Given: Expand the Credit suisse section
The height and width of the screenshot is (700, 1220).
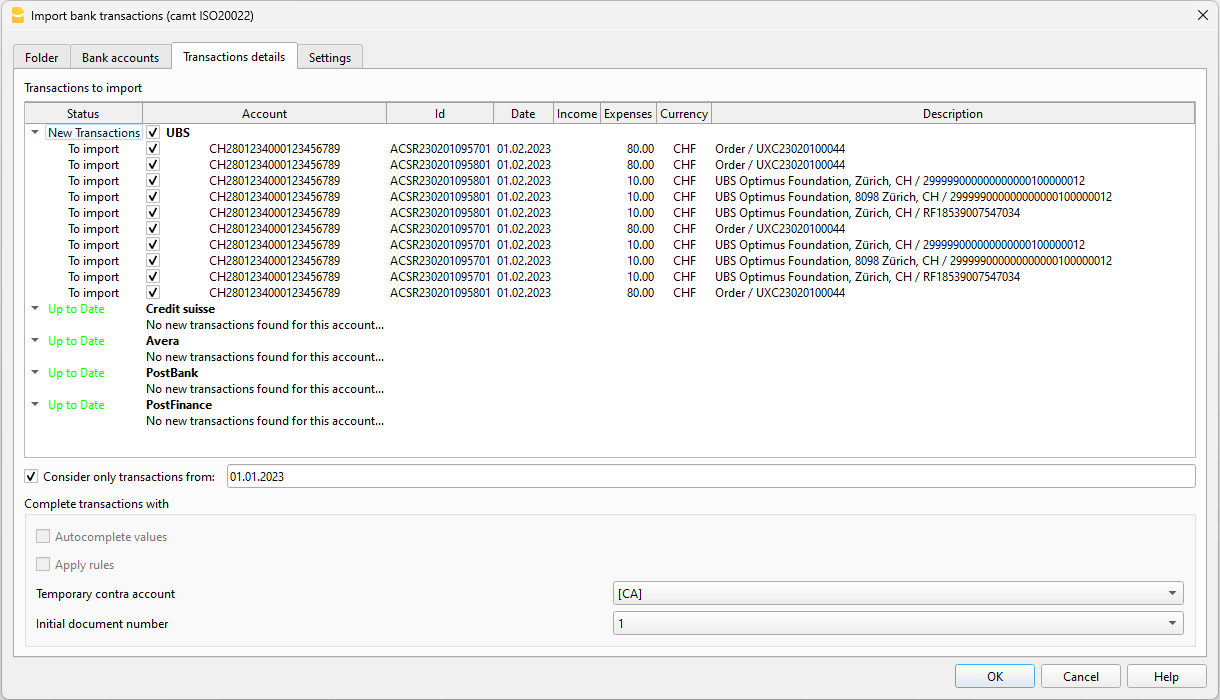Looking at the screenshot, I should click(35, 309).
